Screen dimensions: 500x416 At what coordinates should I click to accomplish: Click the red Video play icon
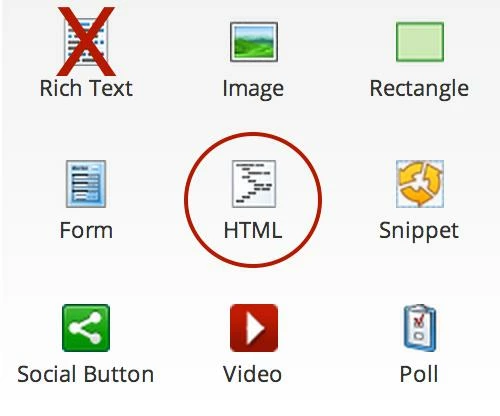254,328
